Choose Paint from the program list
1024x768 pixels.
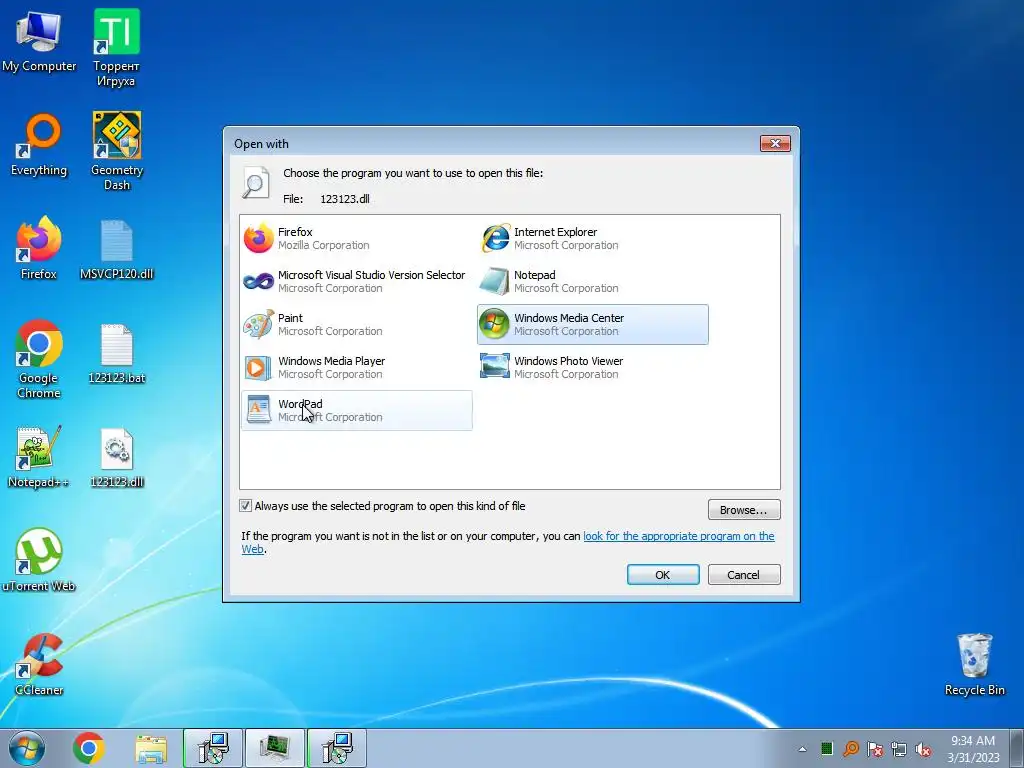click(x=357, y=325)
